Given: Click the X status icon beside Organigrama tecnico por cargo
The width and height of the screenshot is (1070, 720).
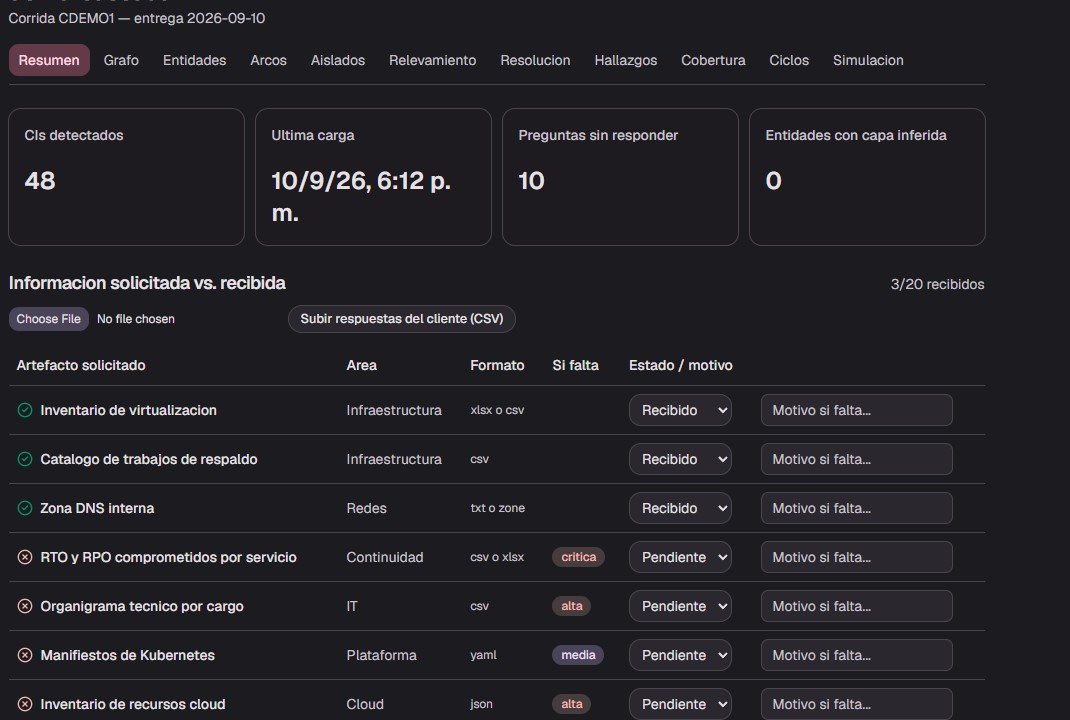Looking at the screenshot, I should coord(25,607).
